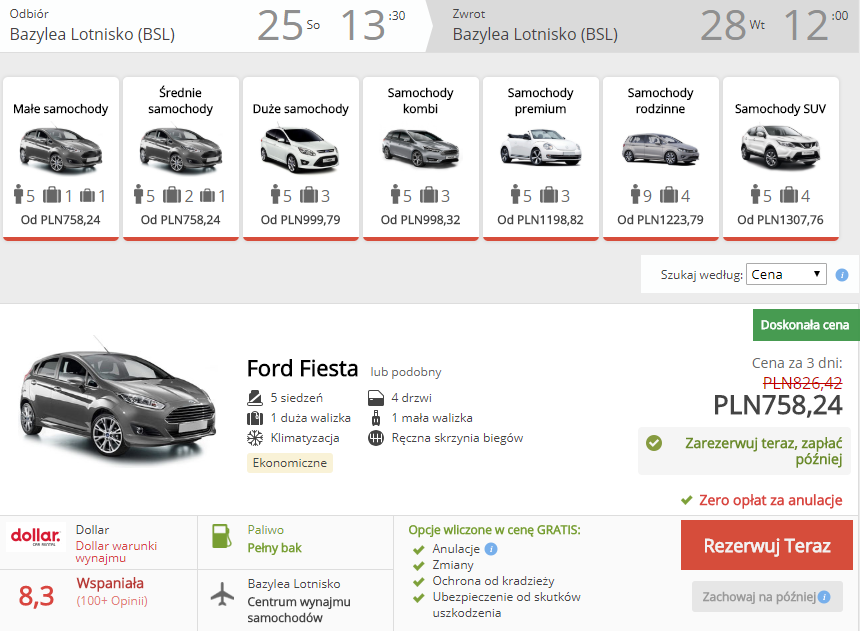Screen dimensions: 860x631
Task: Change the pickup date 25 So
Action: click(x=288, y=25)
